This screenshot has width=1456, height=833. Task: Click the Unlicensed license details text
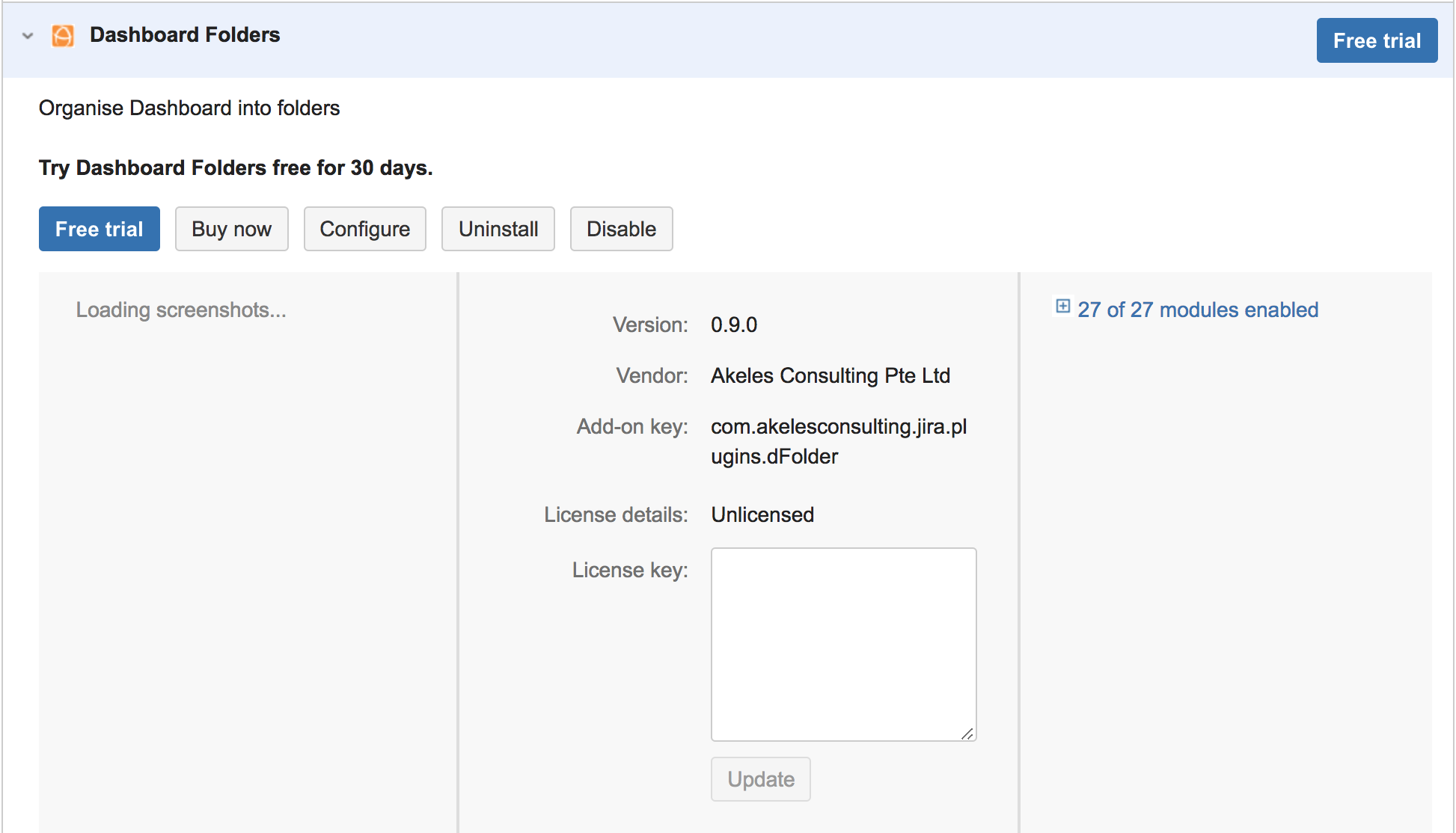click(762, 514)
